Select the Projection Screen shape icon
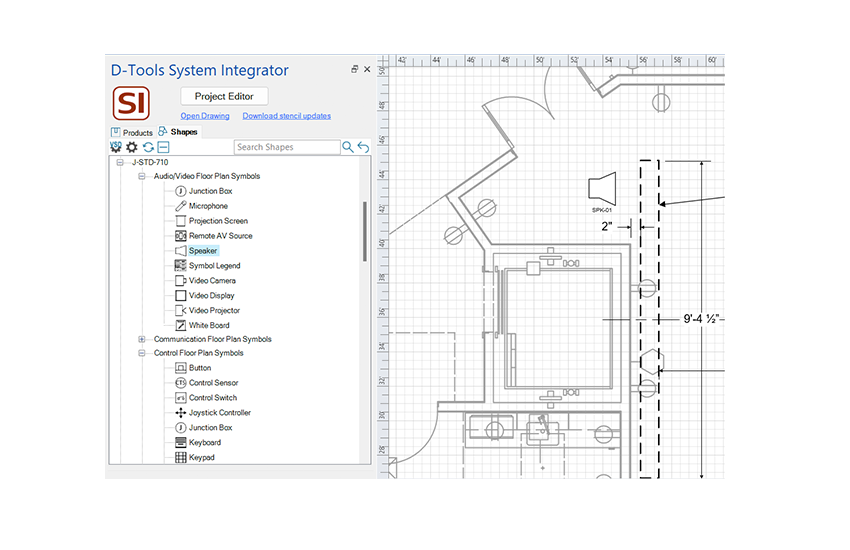The width and height of the screenshot is (850, 550). click(181, 221)
